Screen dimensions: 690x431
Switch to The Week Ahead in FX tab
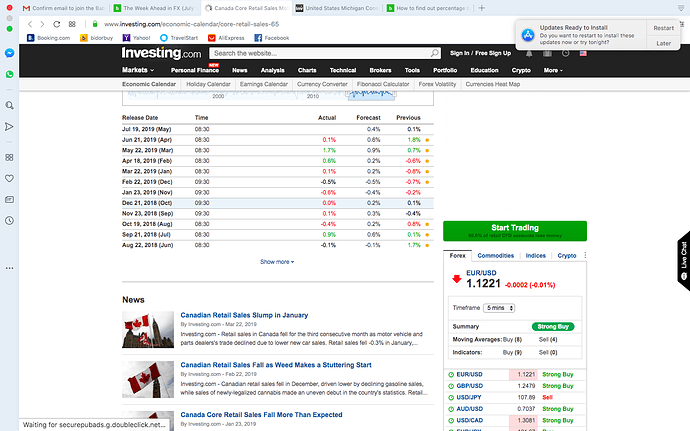click(x=154, y=8)
